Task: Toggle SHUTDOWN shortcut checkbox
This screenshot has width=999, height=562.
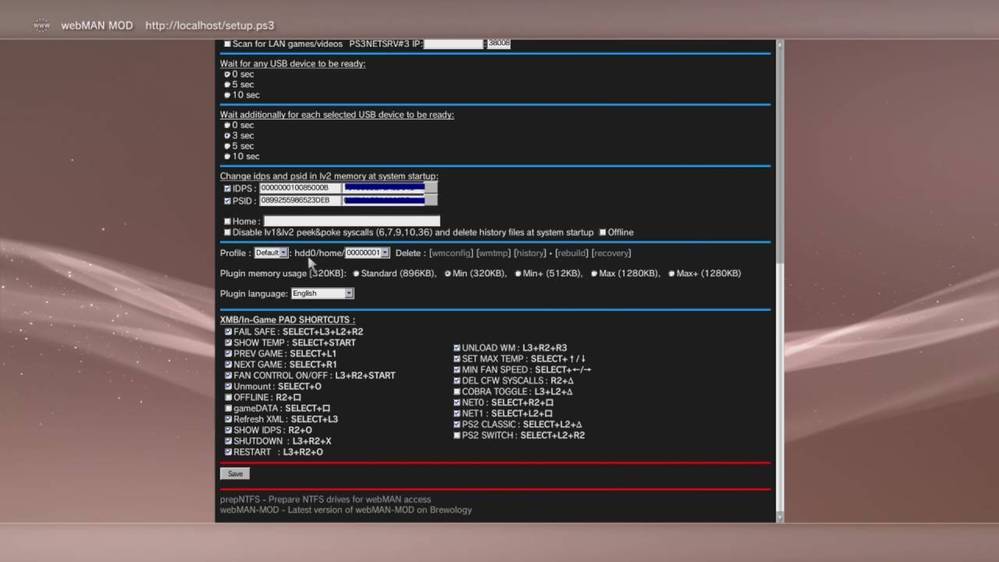Action: click(x=228, y=441)
